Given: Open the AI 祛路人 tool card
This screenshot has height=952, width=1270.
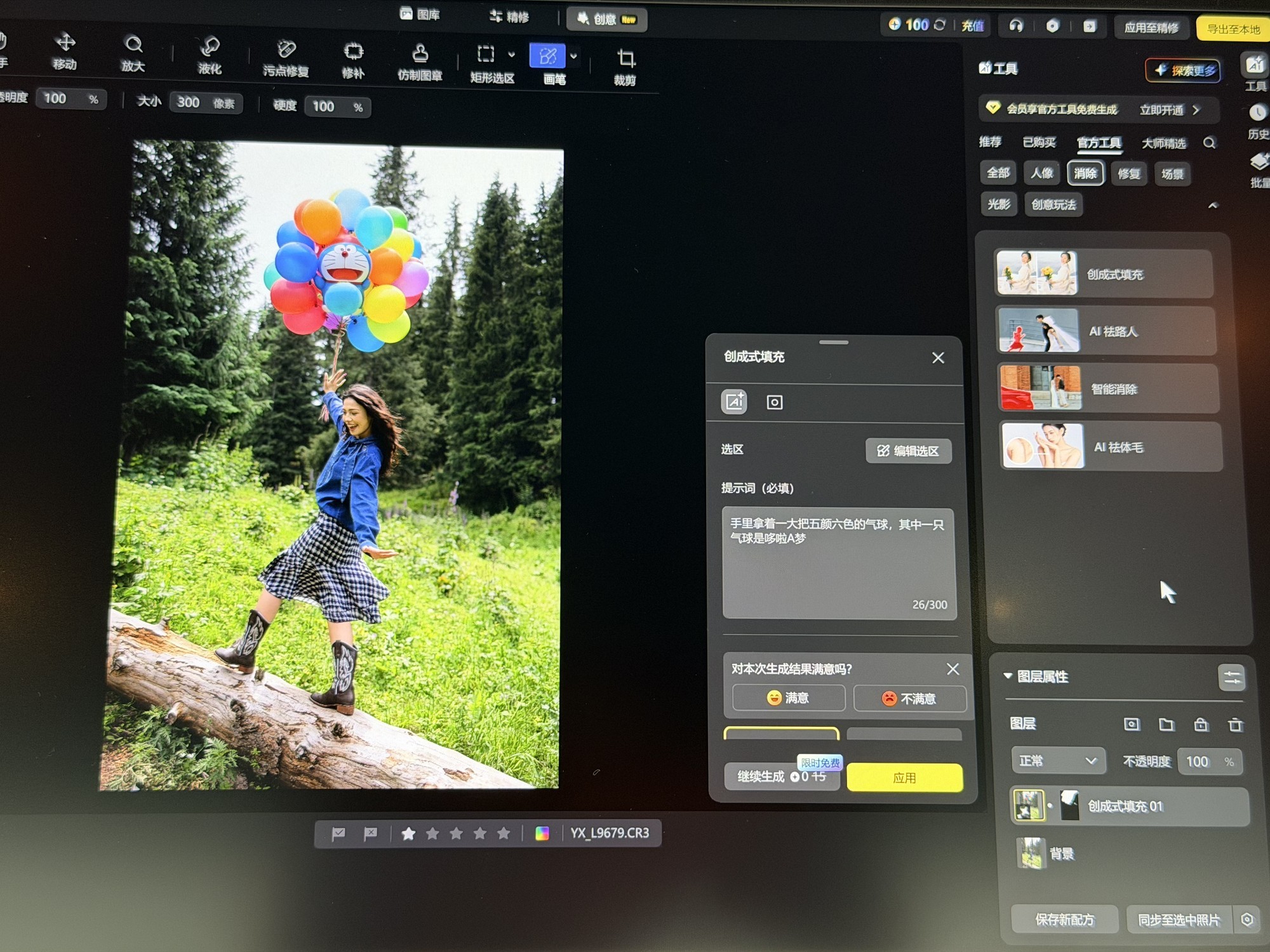Looking at the screenshot, I should 1106,331.
